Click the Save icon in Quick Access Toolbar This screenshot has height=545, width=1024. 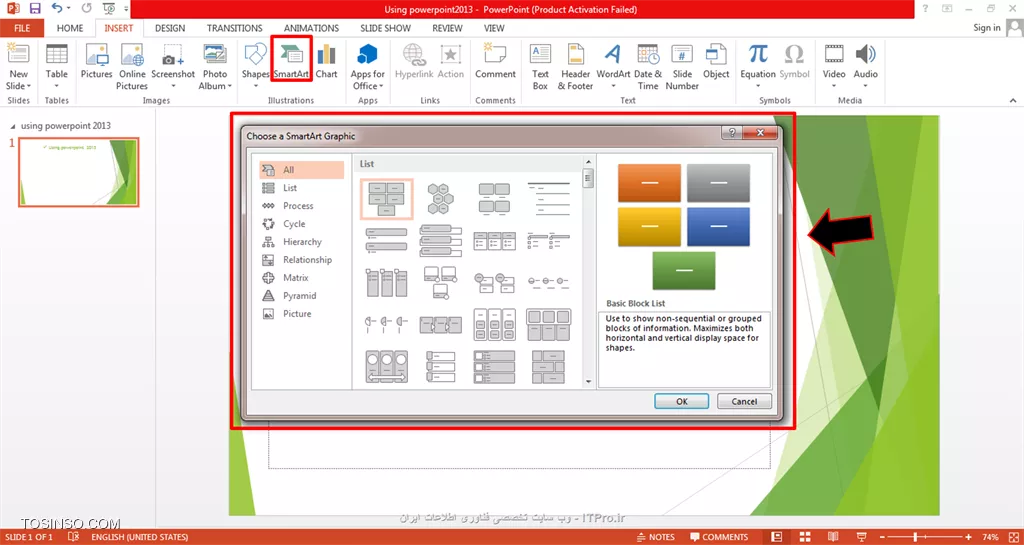pos(35,9)
